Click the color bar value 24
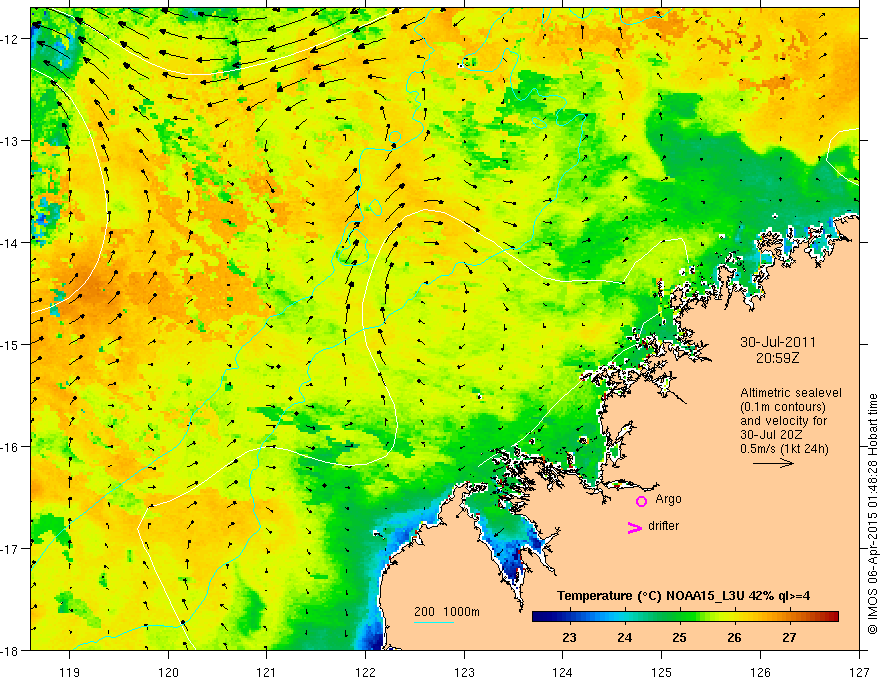 coord(624,637)
